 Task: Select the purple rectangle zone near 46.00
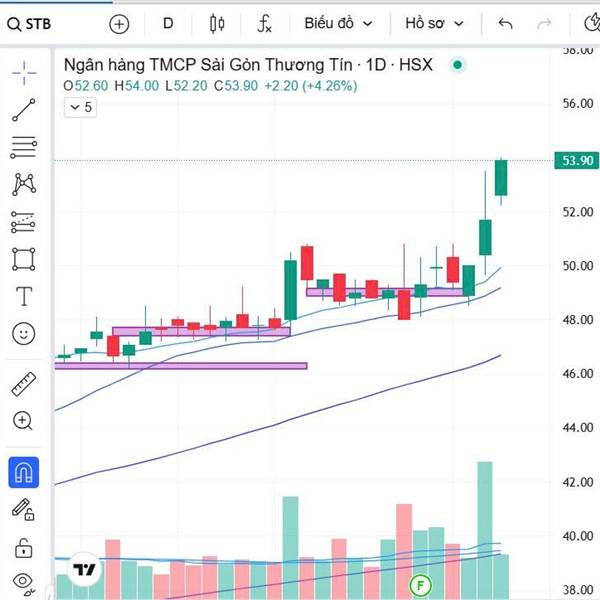point(181,366)
